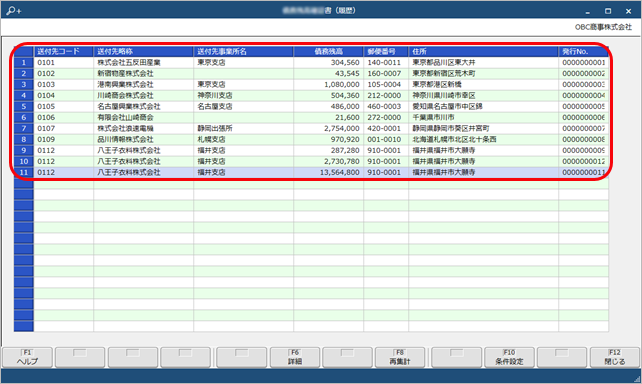Click 名古屋支店 office name cell
The height and width of the screenshot is (384, 642).
243,106
